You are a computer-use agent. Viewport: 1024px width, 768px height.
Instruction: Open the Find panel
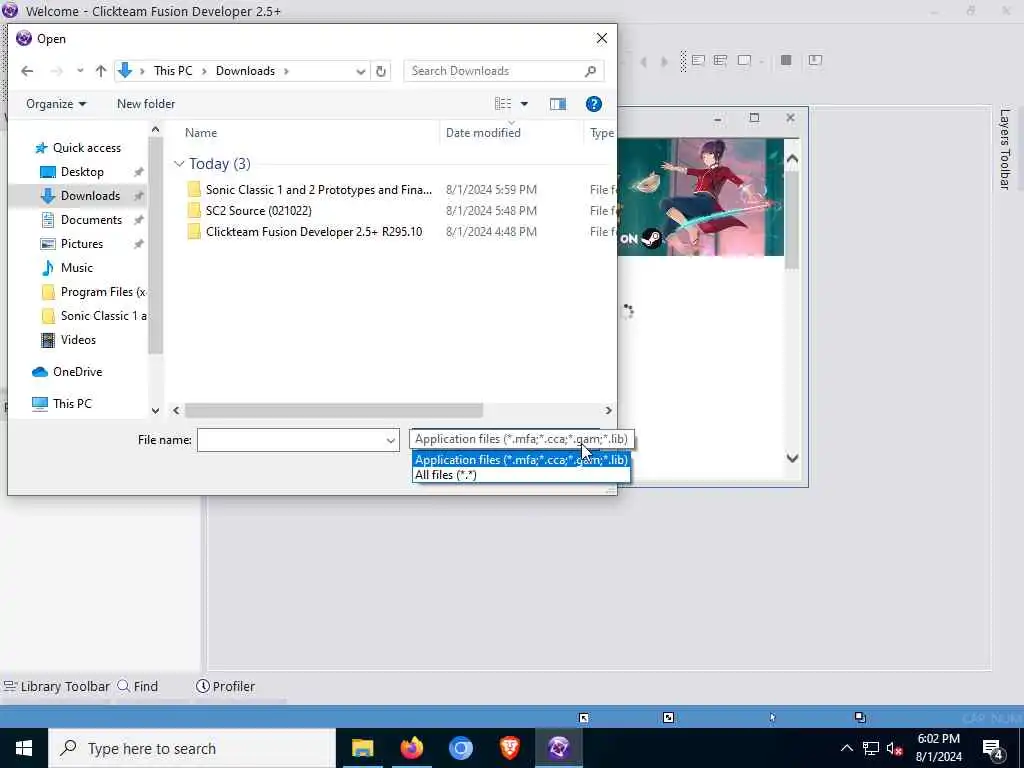(x=138, y=686)
